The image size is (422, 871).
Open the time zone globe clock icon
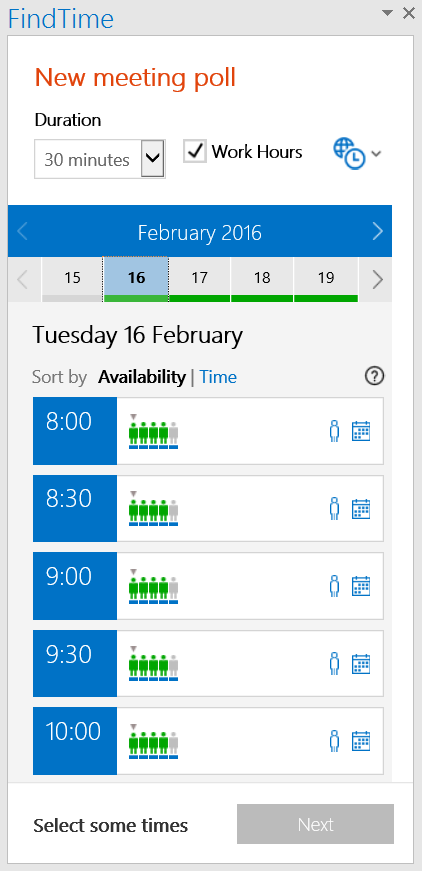click(349, 154)
